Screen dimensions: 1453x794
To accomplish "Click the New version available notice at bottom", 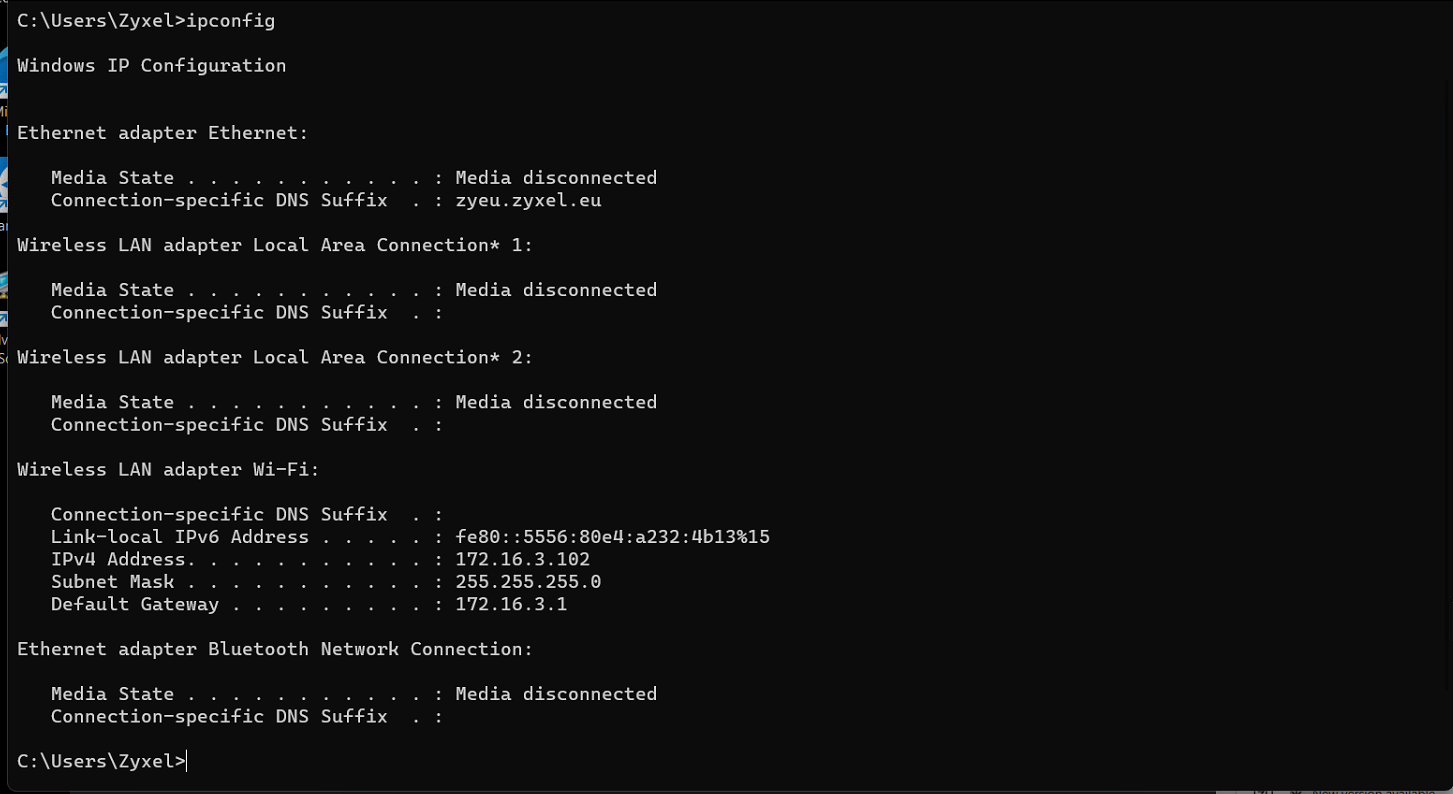I will tap(1375, 791).
